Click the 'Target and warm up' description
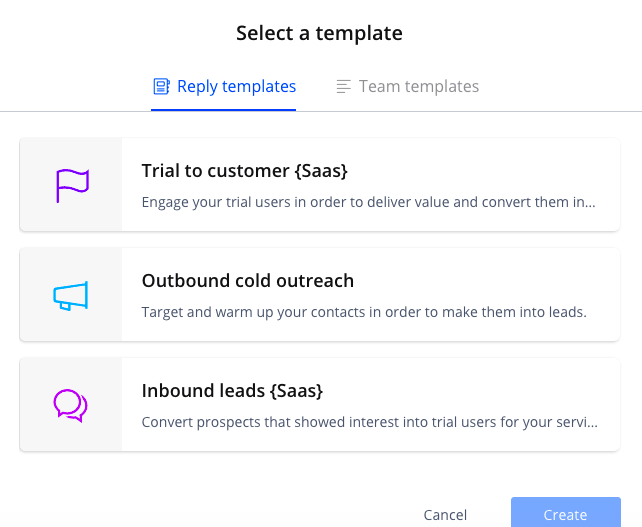The image size is (642, 527). [x=364, y=312]
